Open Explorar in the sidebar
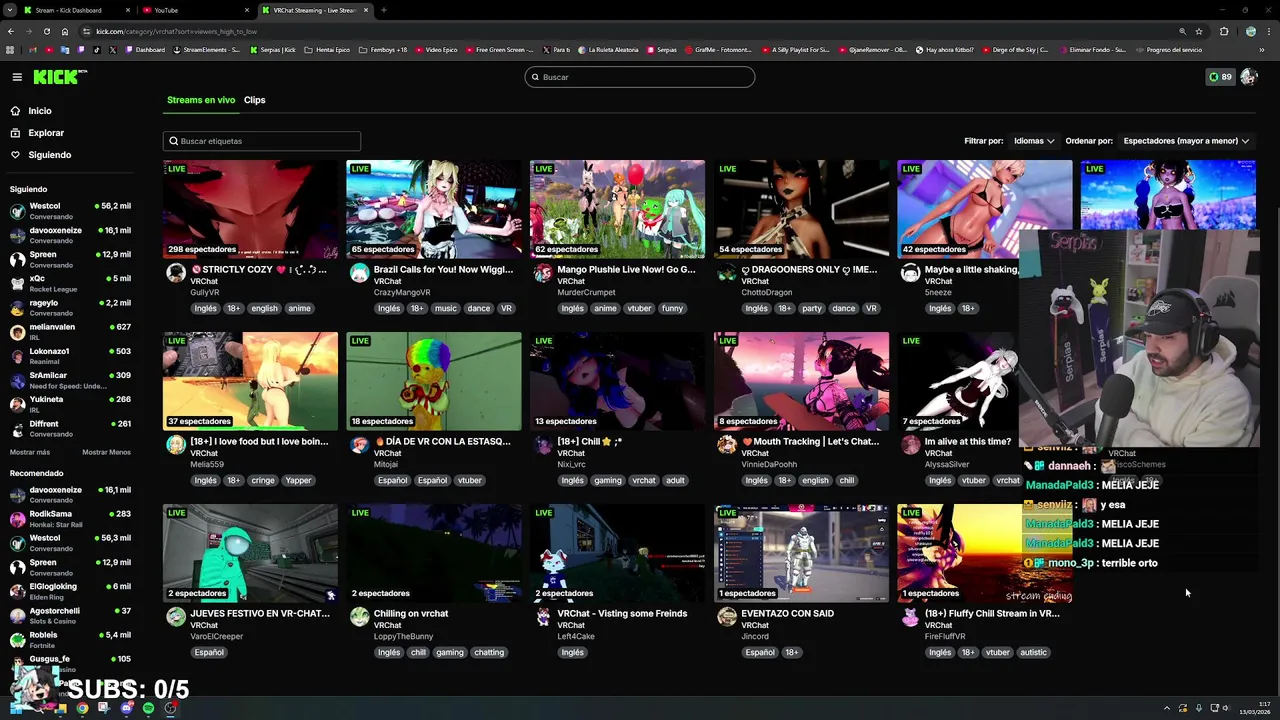Image resolution: width=1280 pixels, height=720 pixels. [37, 133]
